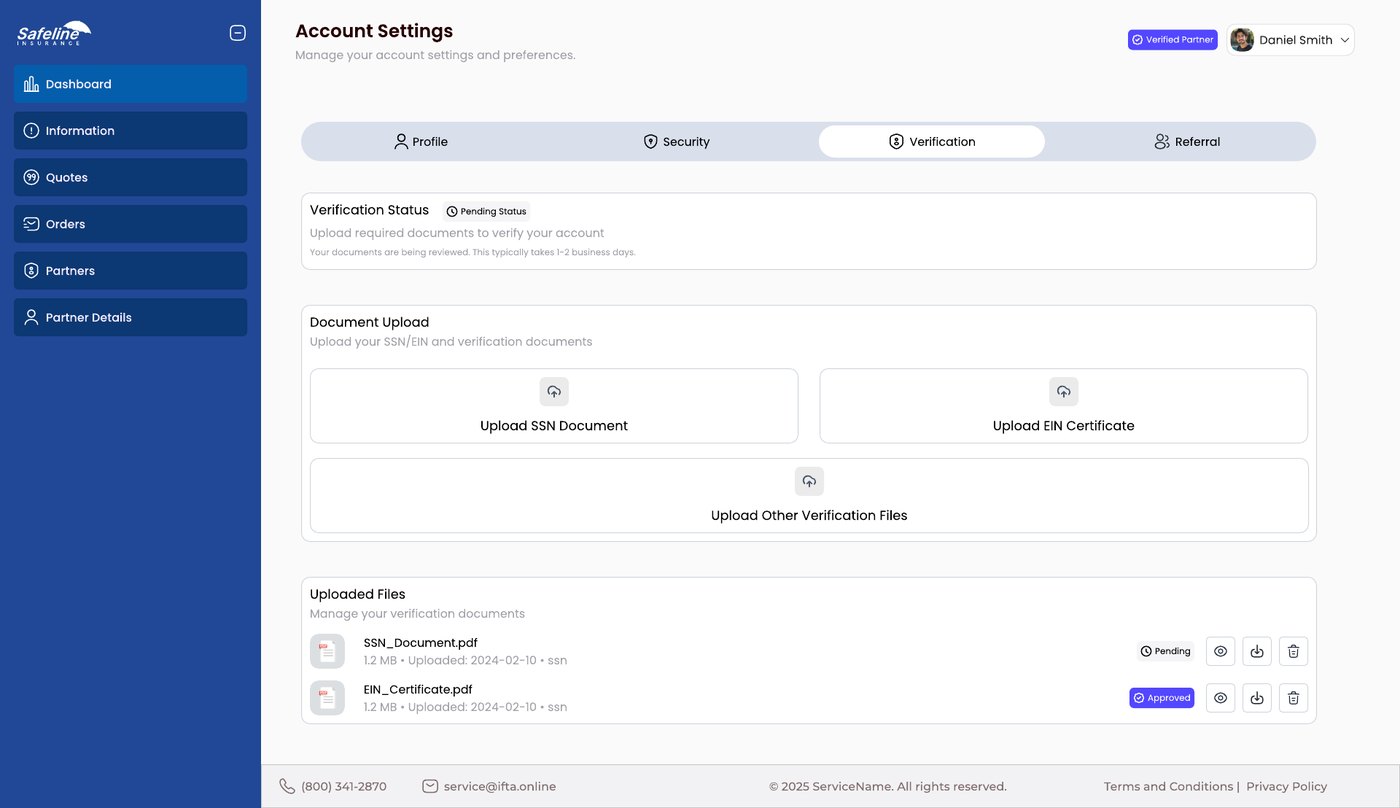Delete EIN_Certificate.pdf with trash icon
Viewport: 1400px width, 808px height.
click(1293, 698)
